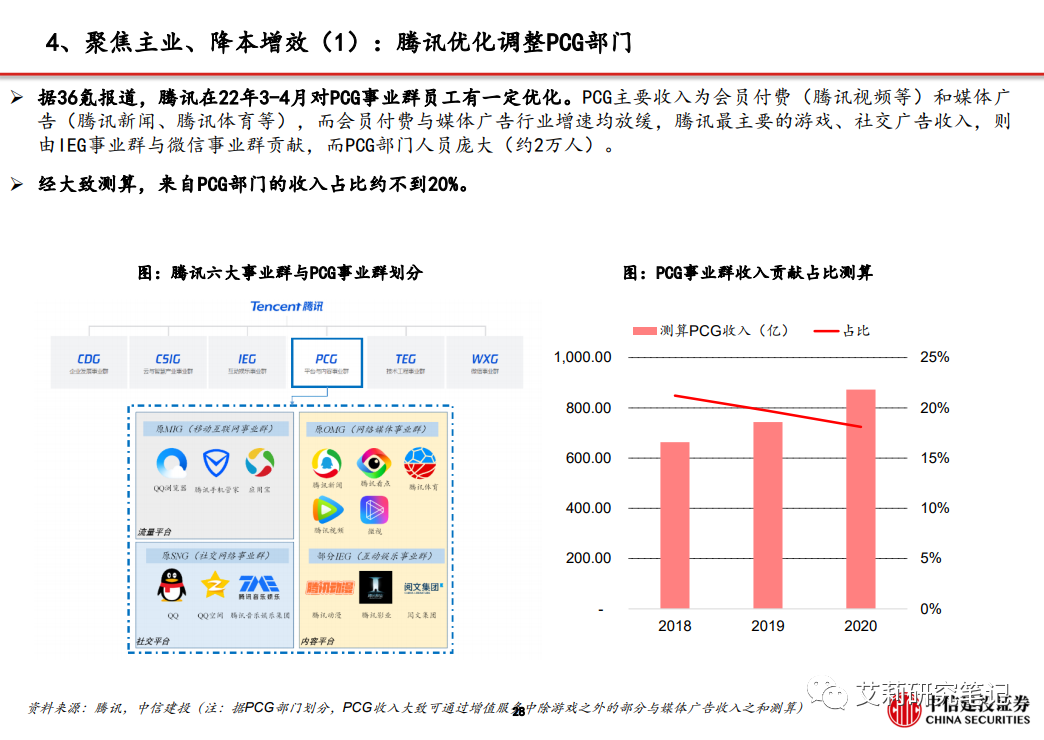Click the 1,000.00 left axis label
The image size is (1044, 740).
583,357
